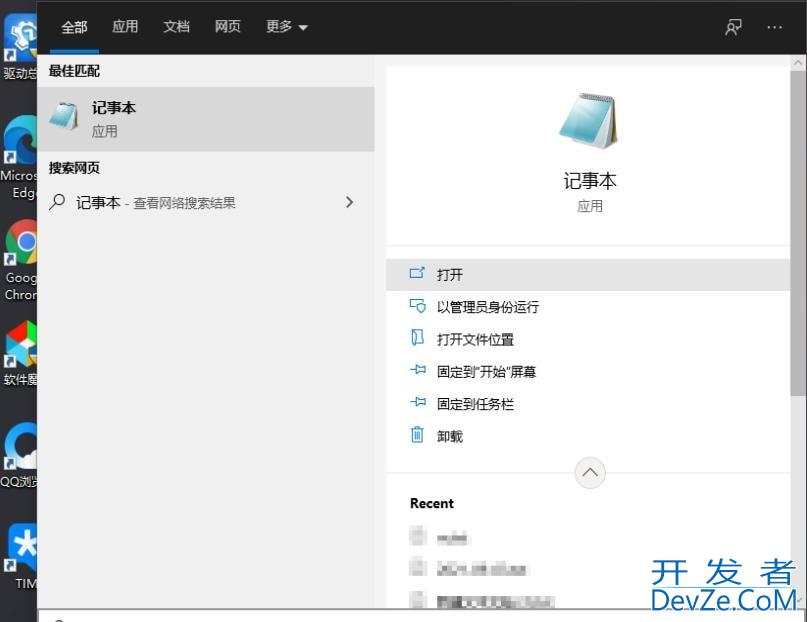Click the right pane vertical scrollbar
807x622 pixels.
click(x=796, y=230)
